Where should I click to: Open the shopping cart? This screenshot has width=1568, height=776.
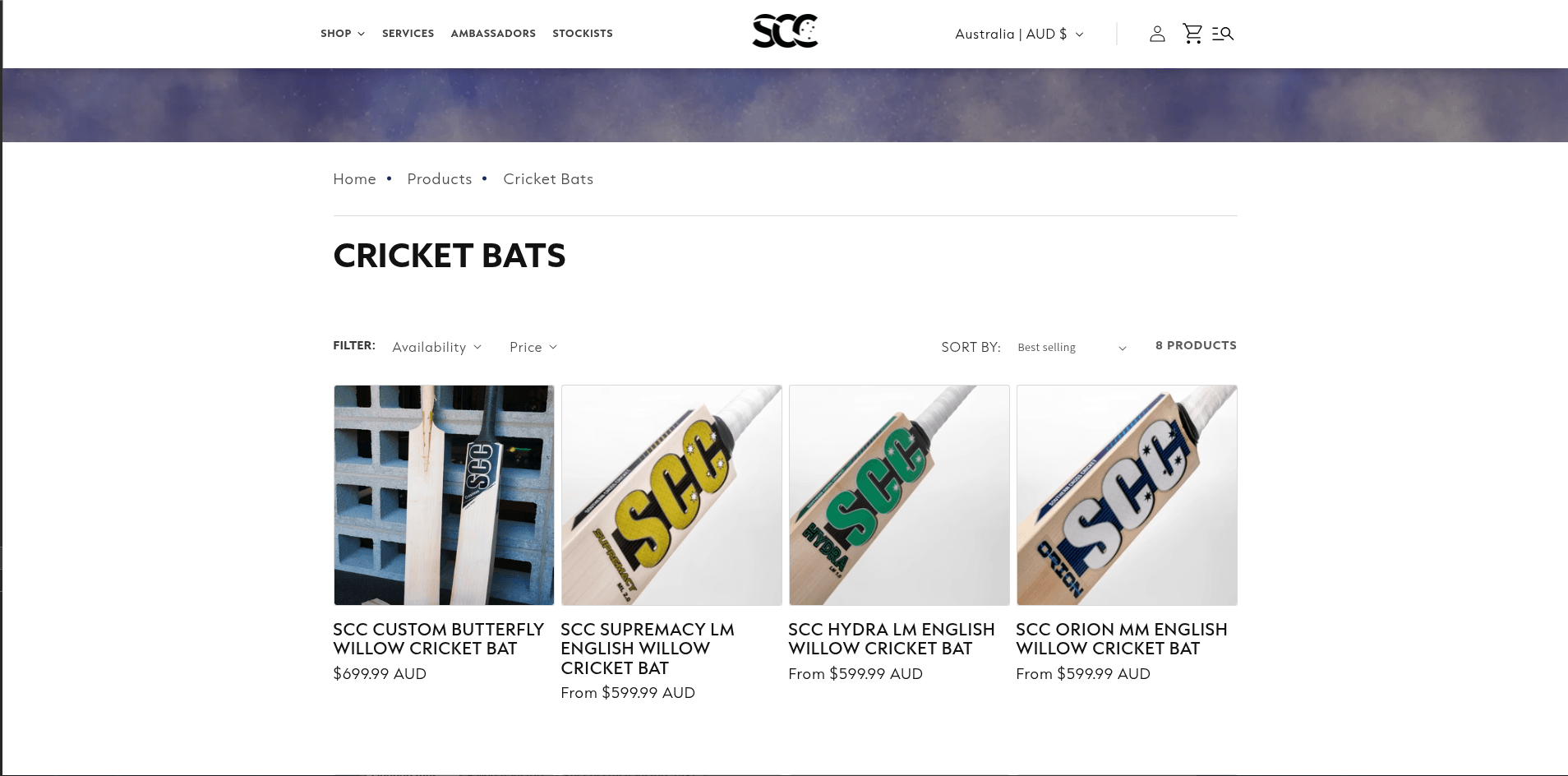[1192, 34]
